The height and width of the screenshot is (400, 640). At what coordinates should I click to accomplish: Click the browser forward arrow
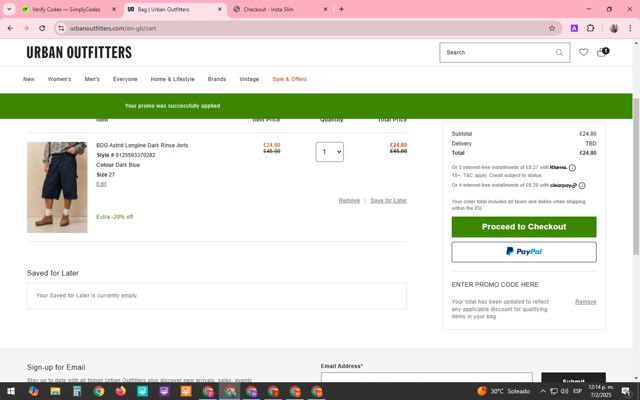point(26,28)
